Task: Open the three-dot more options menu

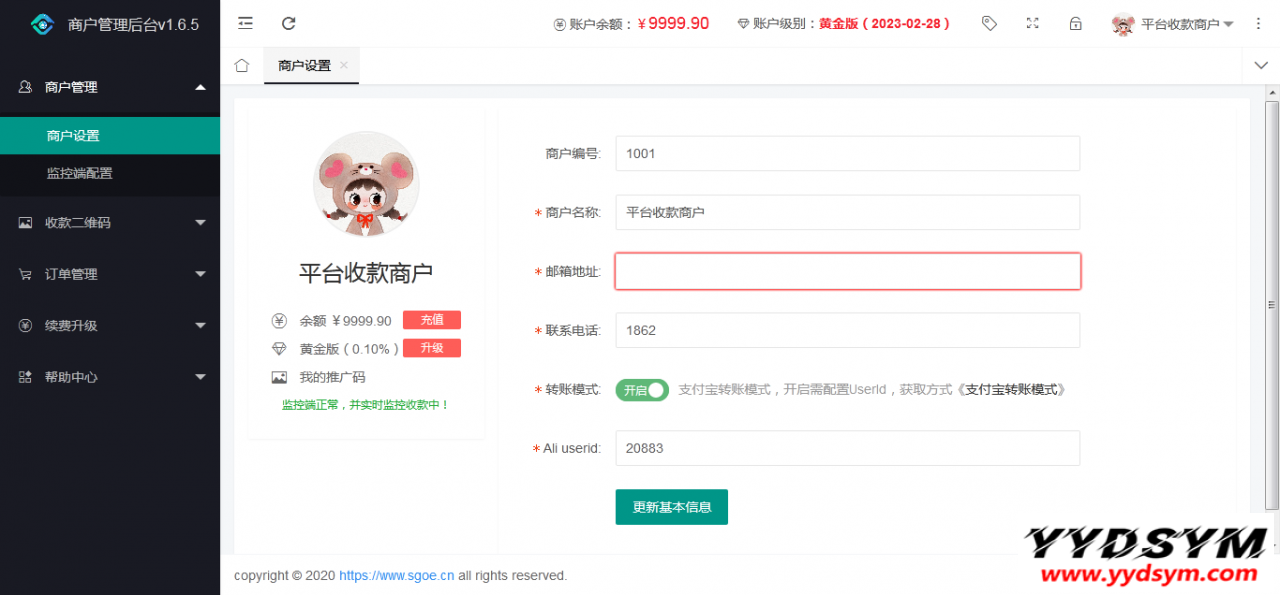Action: (1258, 23)
